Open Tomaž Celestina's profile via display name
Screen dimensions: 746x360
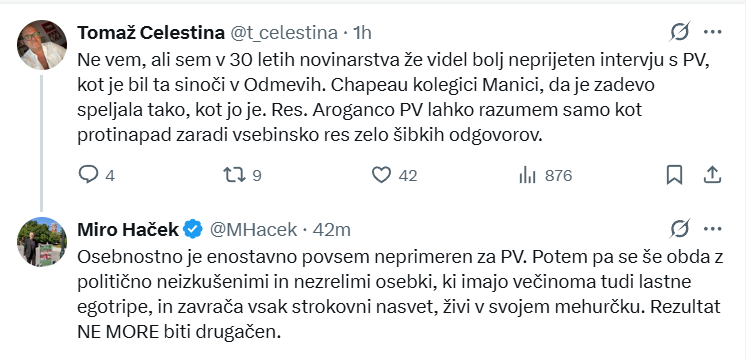tap(151, 32)
